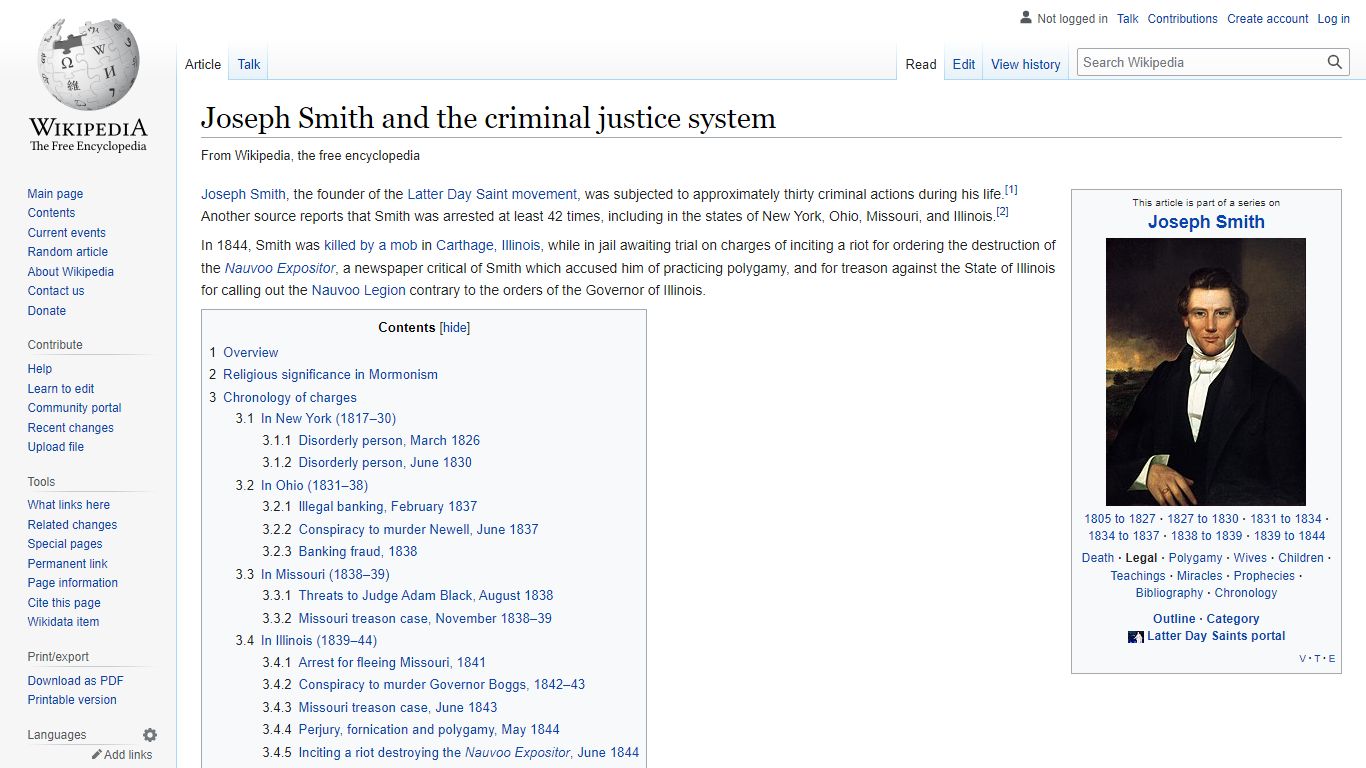This screenshot has width=1366, height=768.
Task: Open Special pages link
Action: coord(65,544)
